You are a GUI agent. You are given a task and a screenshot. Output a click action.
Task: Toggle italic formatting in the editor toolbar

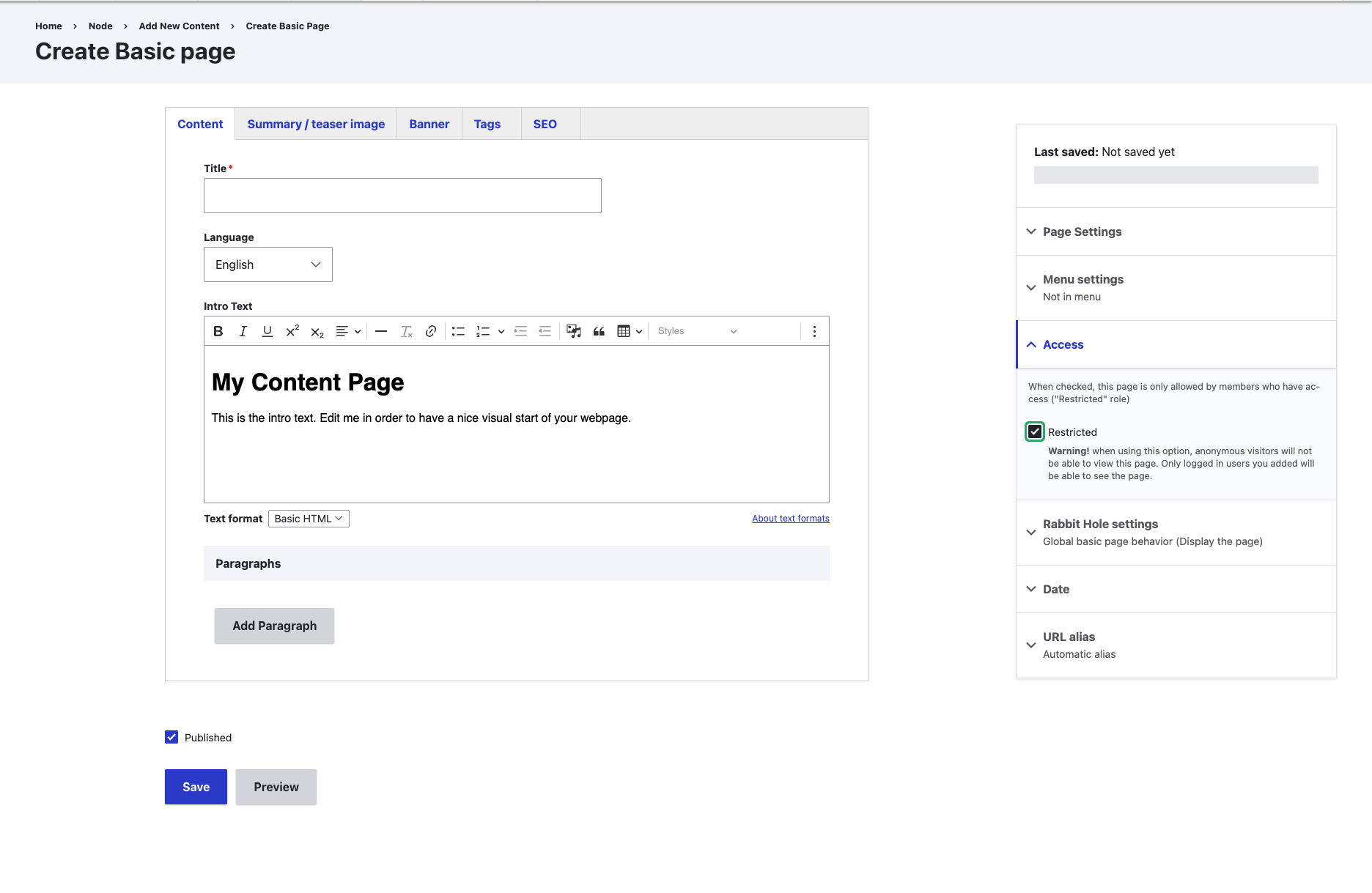tap(243, 331)
